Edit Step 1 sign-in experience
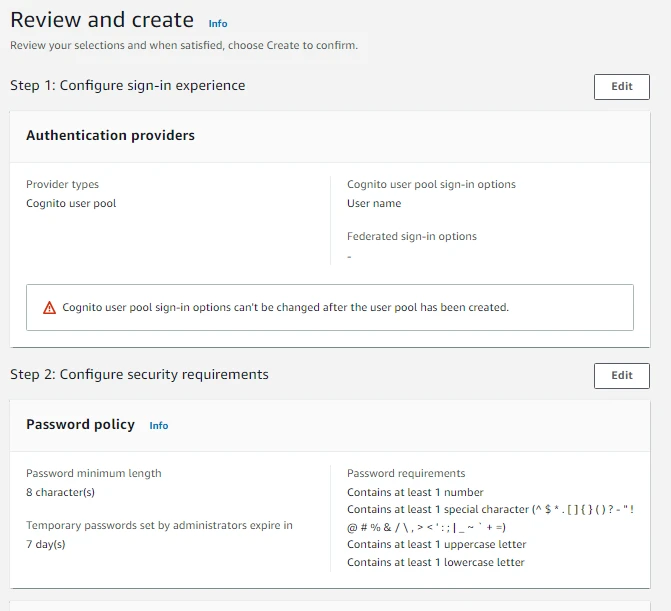Screen dimensions: 671x611 621,86
